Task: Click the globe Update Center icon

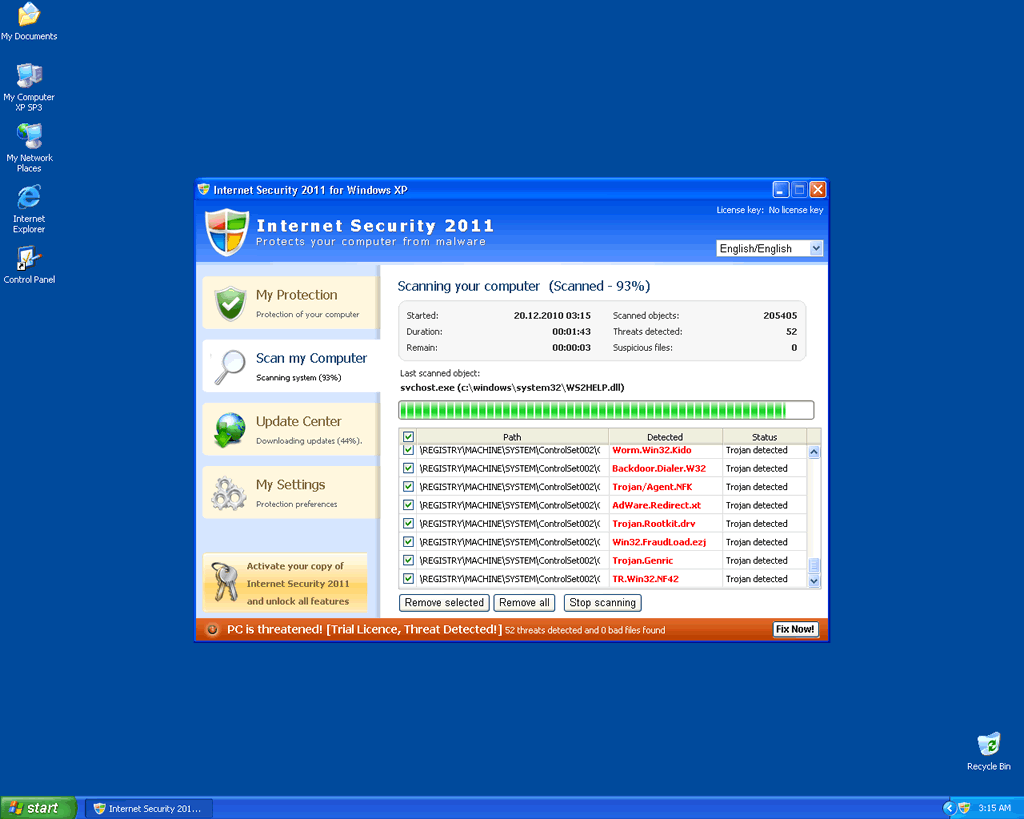Action: (x=230, y=429)
